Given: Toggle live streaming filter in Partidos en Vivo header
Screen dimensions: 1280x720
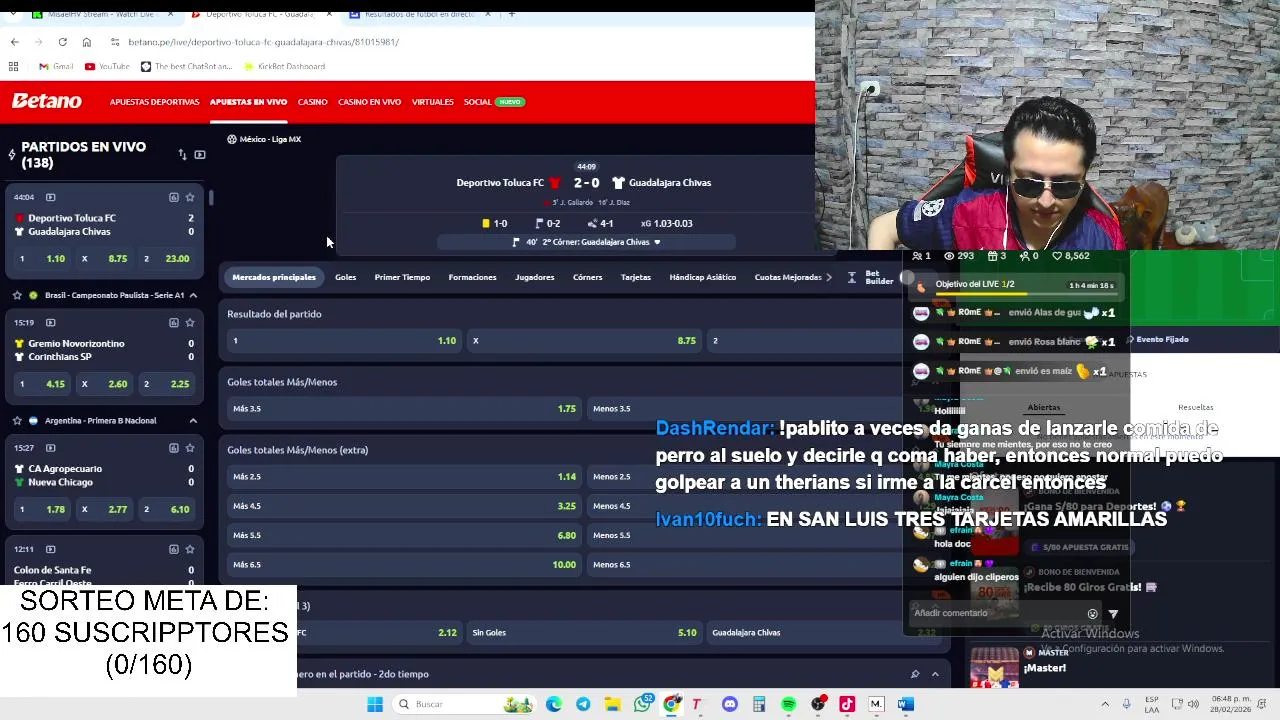Looking at the screenshot, I should 200,155.
